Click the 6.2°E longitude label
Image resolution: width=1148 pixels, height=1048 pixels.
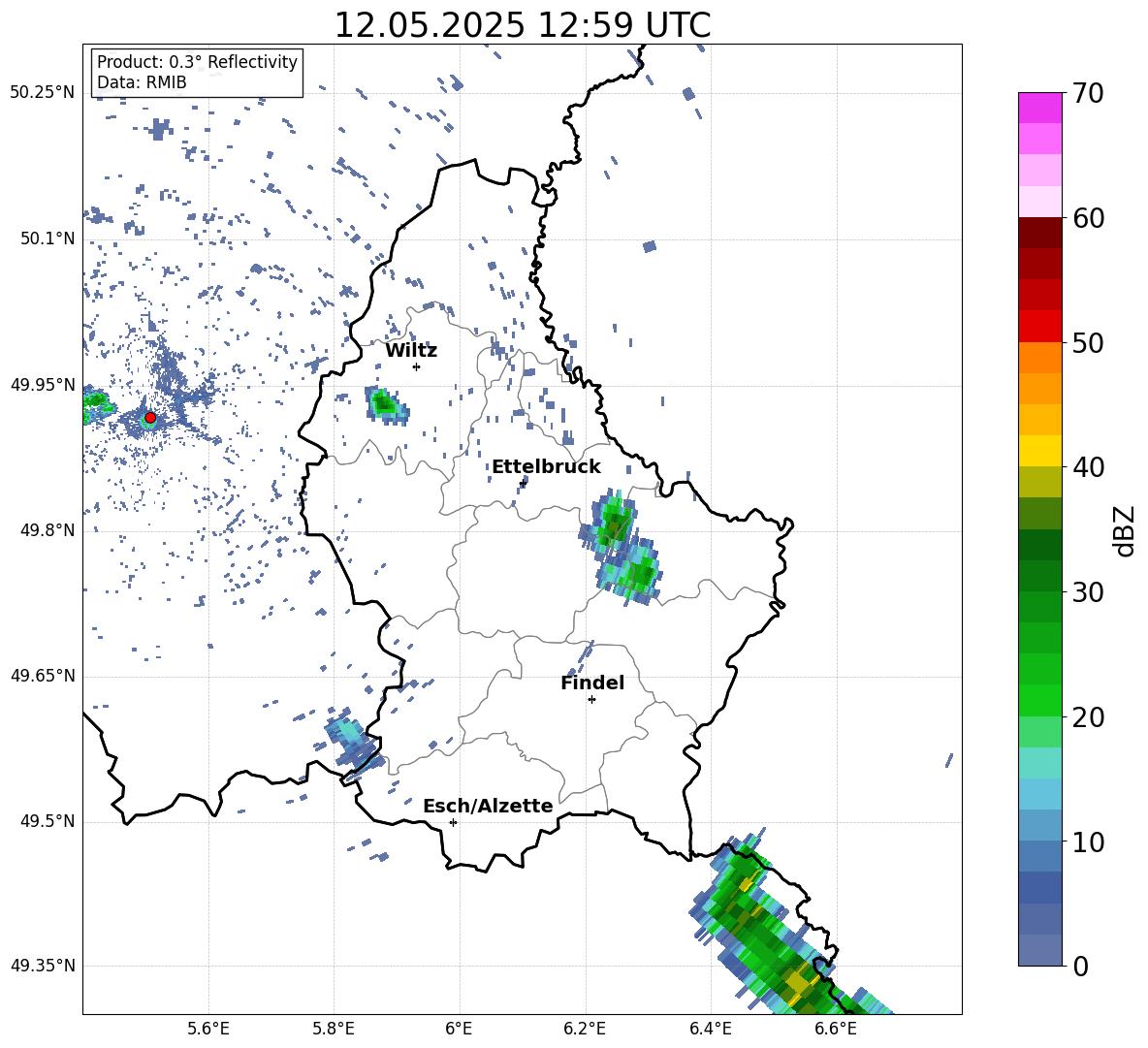[585, 1029]
